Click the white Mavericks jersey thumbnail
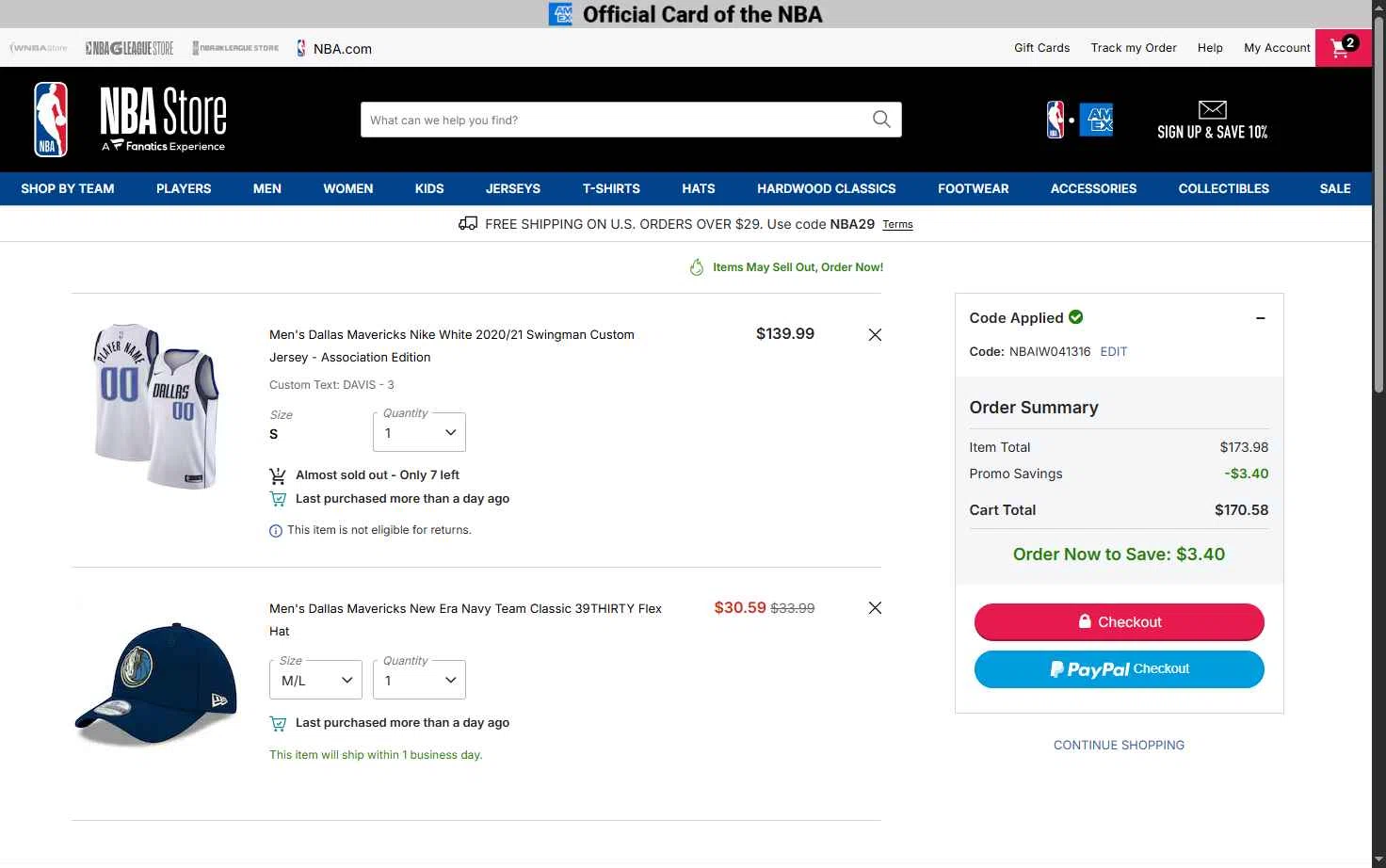The image size is (1386, 868). (x=156, y=406)
